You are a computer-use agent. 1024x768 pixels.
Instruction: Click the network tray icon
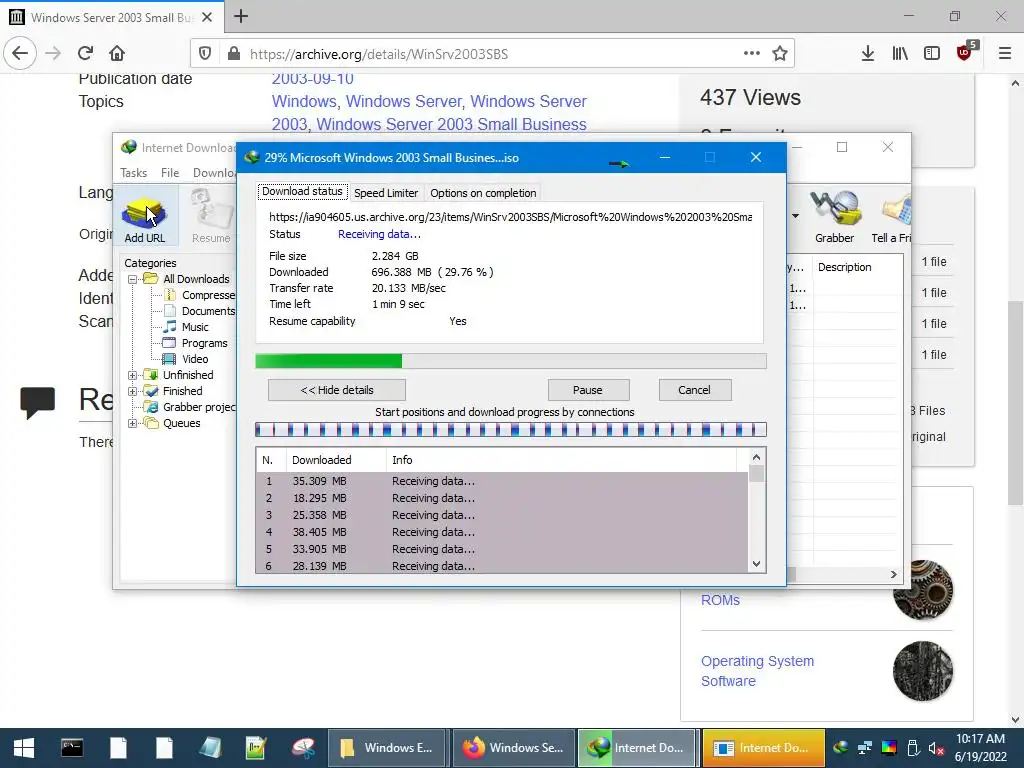[865, 748]
